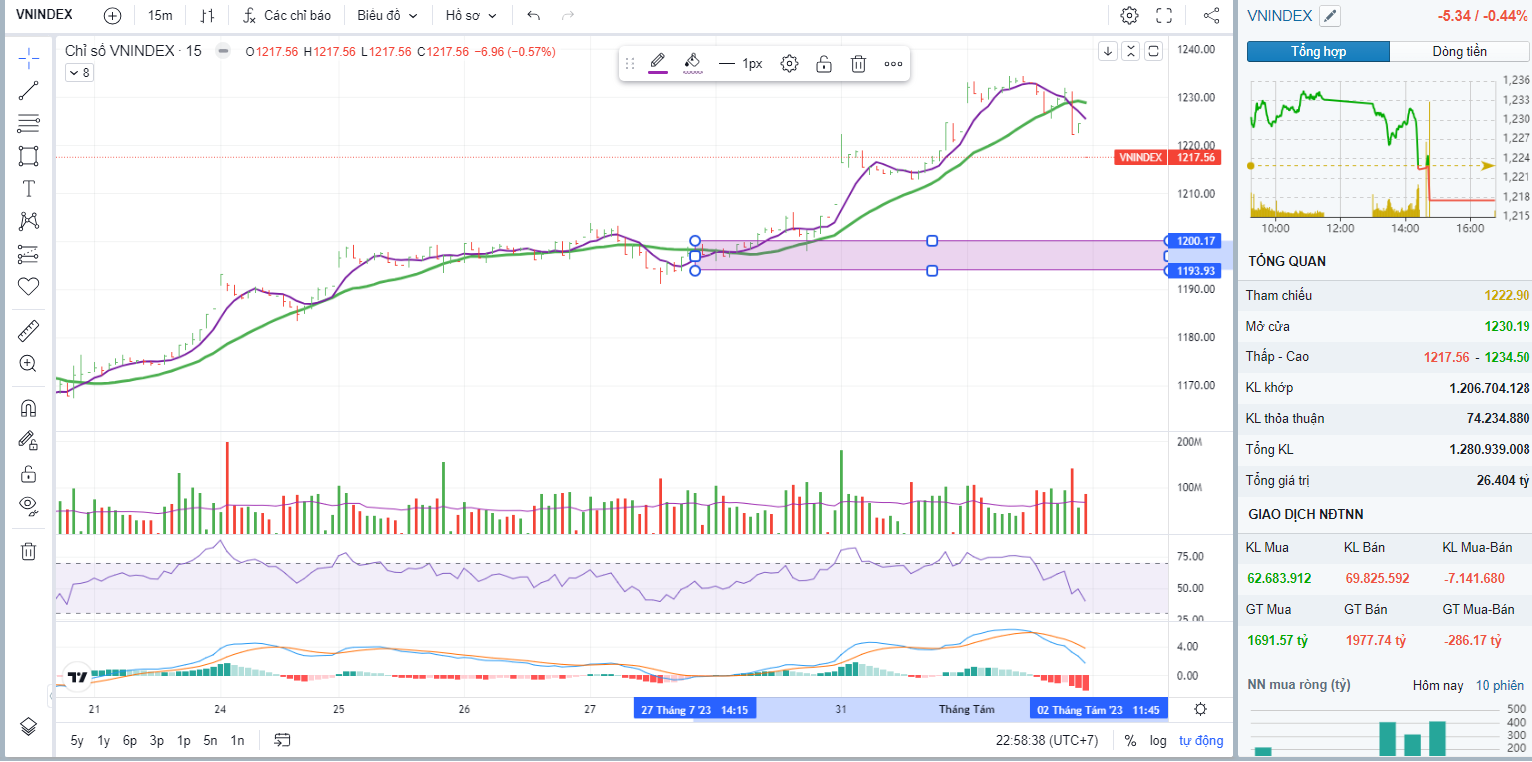Toggle magnet mode for drawings

coord(29,408)
